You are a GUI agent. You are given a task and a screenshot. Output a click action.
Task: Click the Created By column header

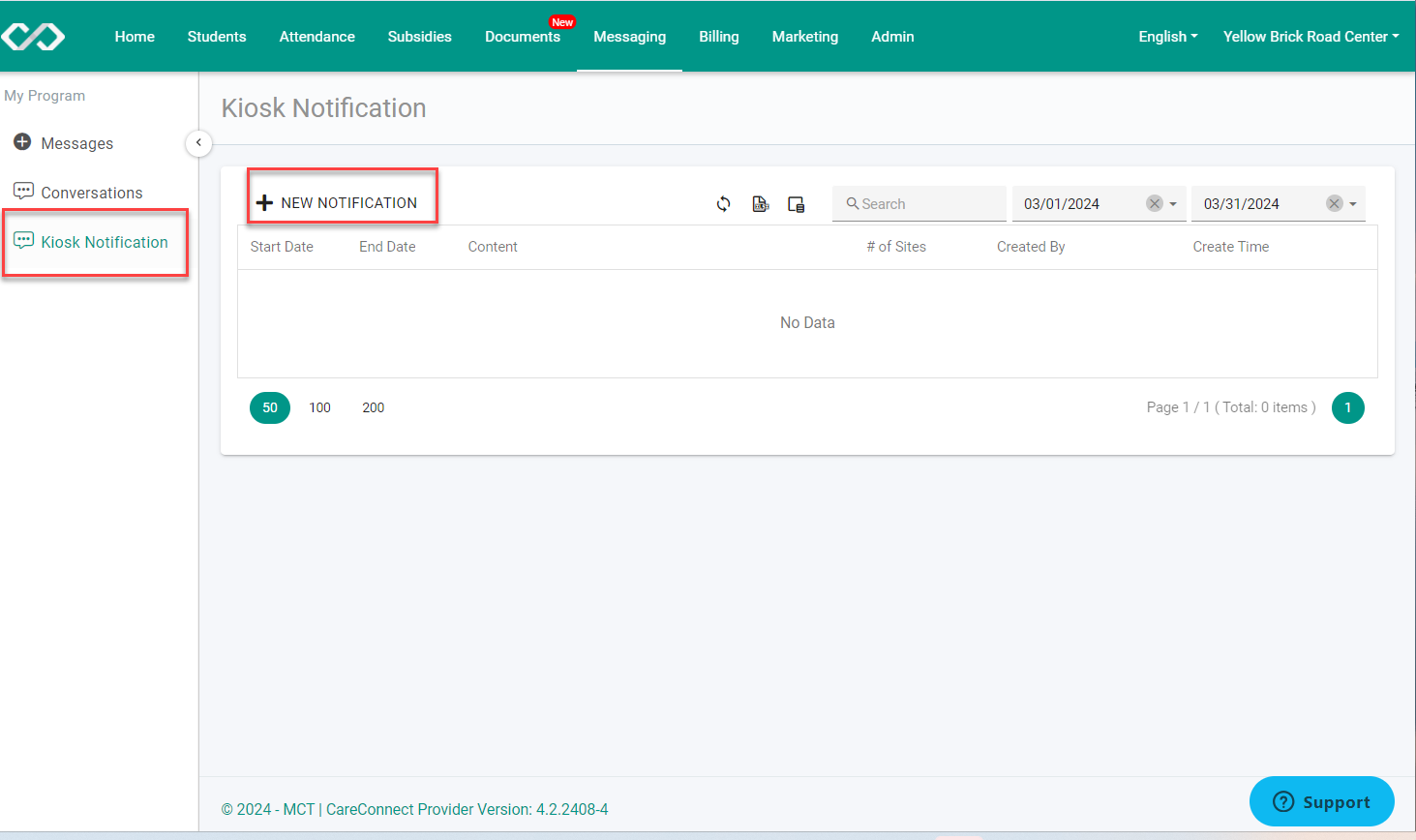tap(1031, 247)
